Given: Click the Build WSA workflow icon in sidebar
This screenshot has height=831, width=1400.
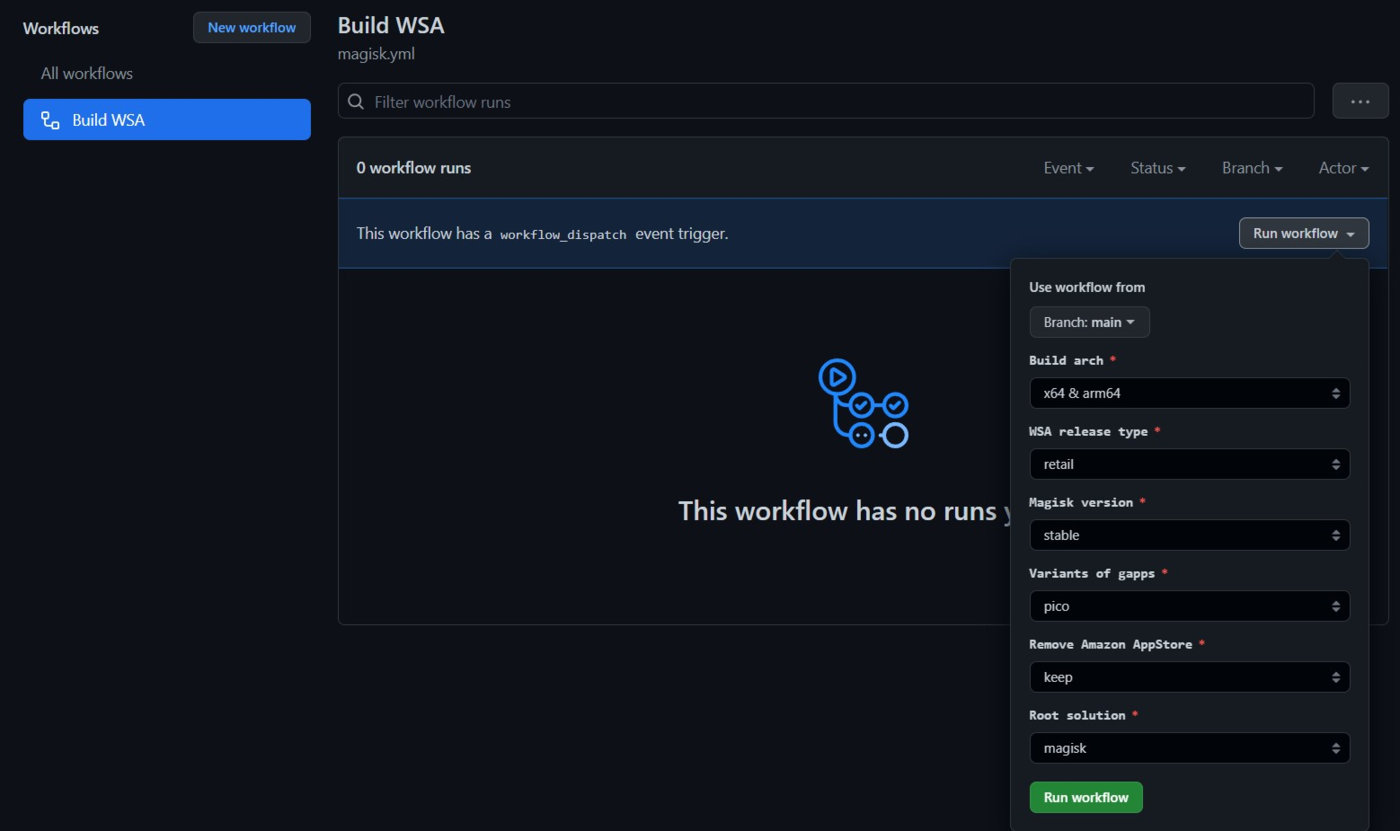Looking at the screenshot, I should click(50, 120).
